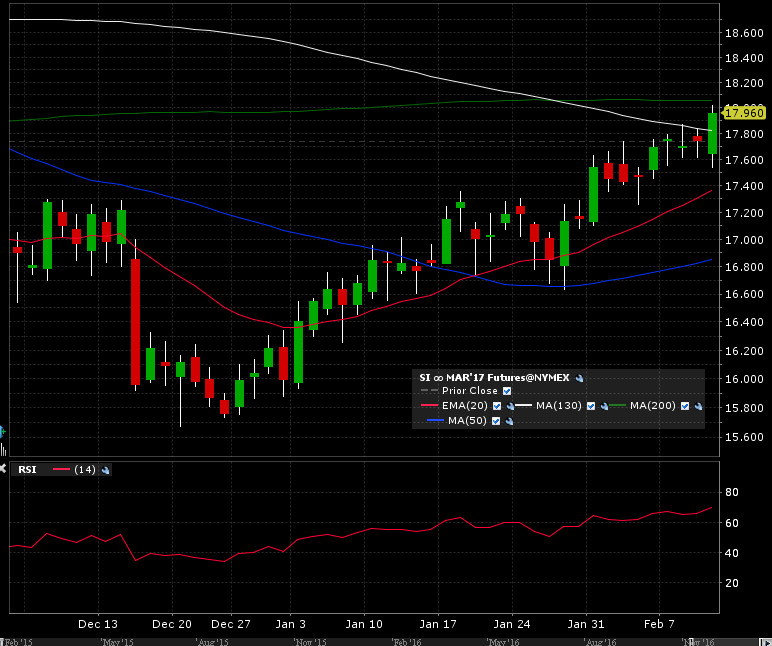Screen dimensions: 772x646
Task: Click the timeline scrollbar handle near Nov '16
Action: pyautogui.click(x=689, y=640)
